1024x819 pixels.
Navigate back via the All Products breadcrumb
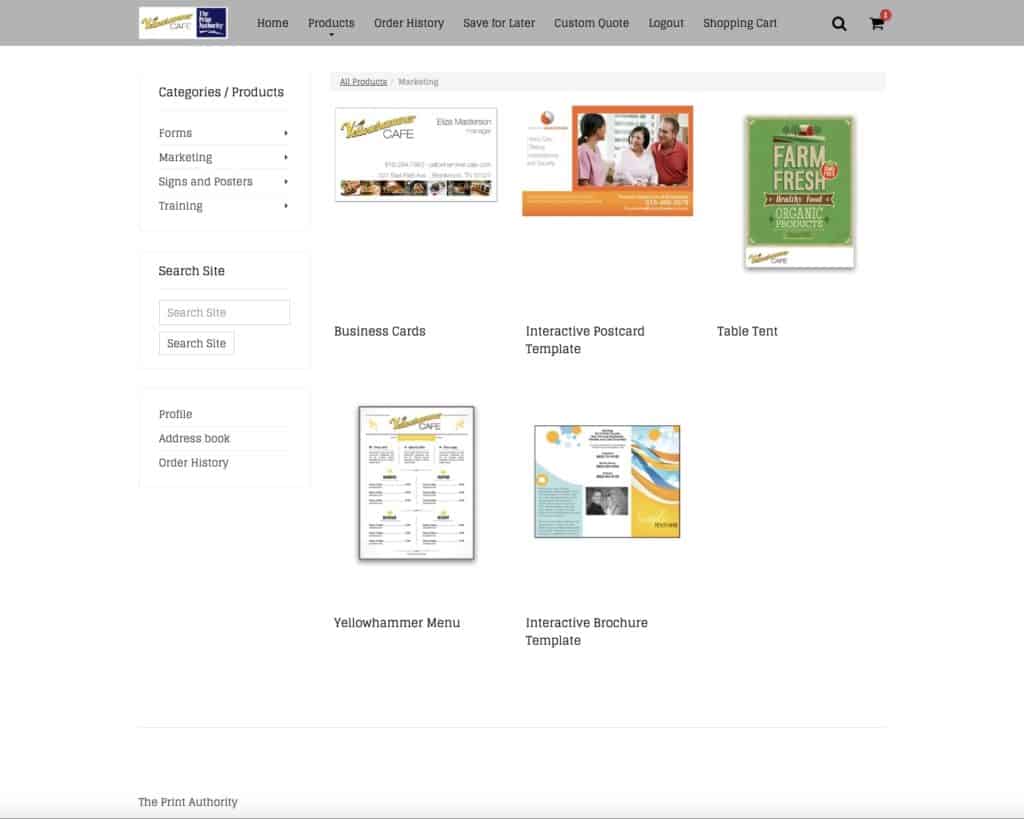(x=363, y=81)
